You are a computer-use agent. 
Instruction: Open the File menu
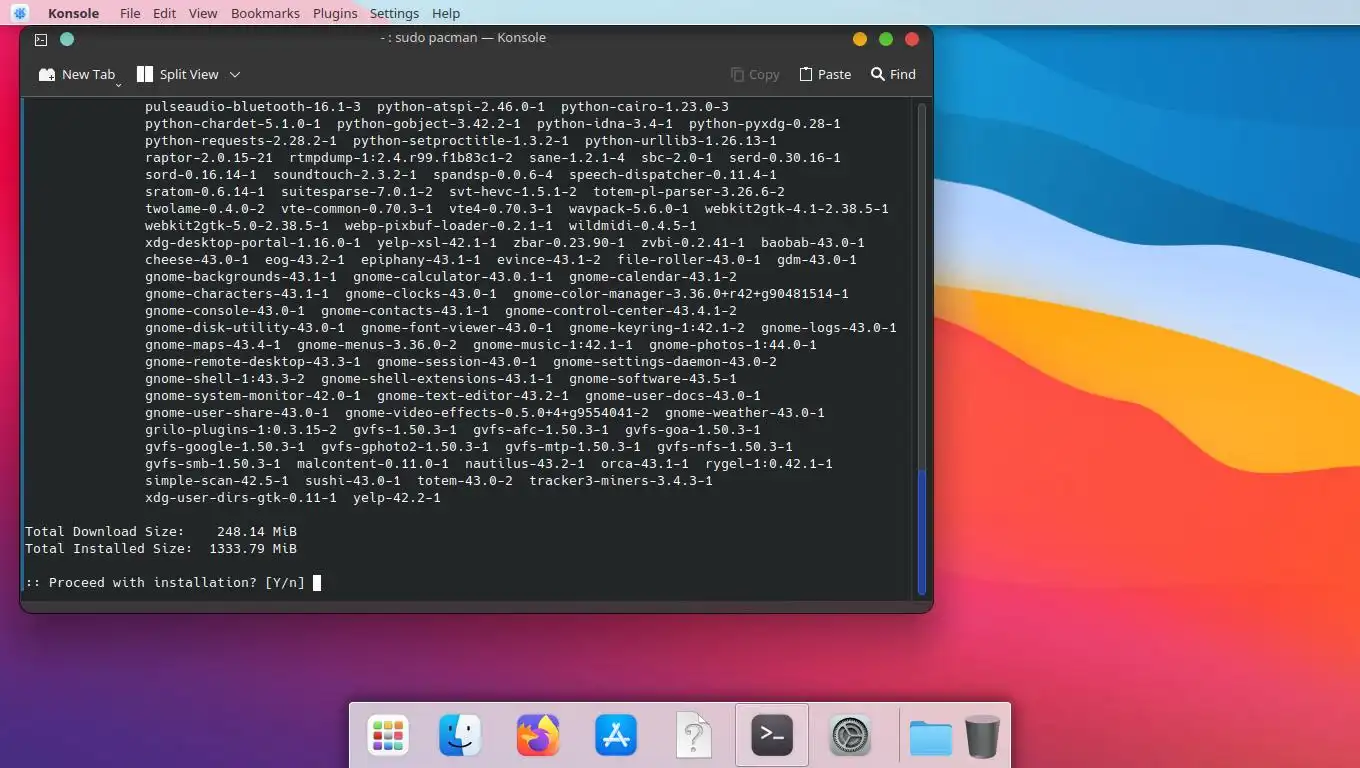(x=130, y=13)
